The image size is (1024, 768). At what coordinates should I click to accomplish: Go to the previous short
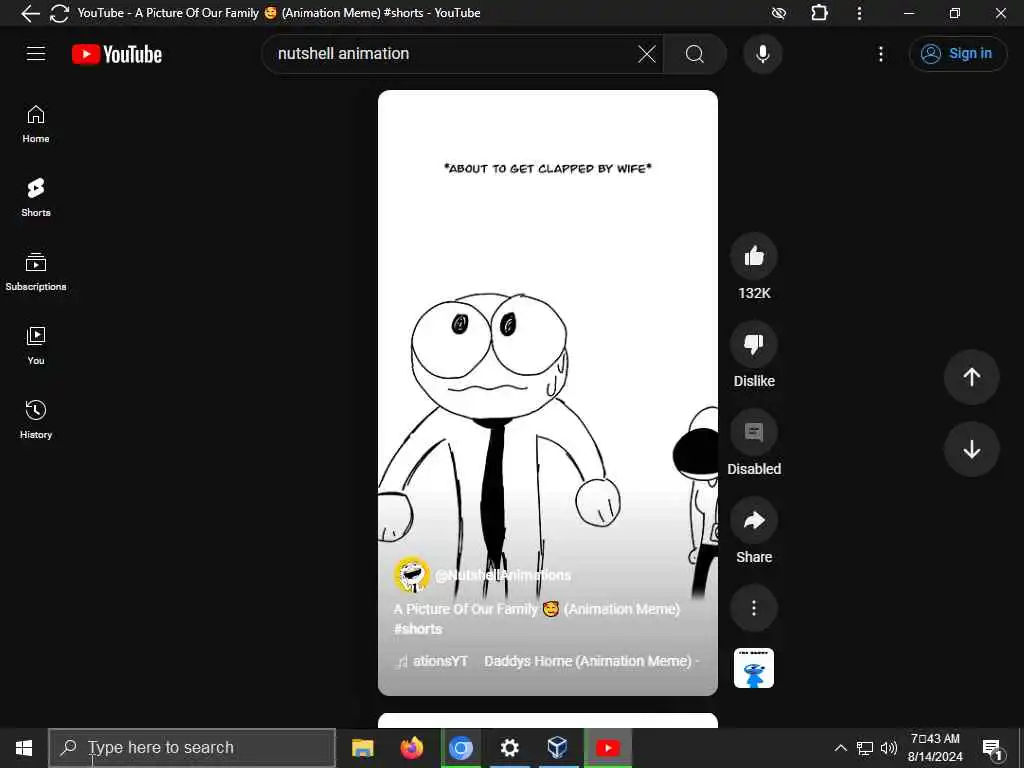[971, 377]
